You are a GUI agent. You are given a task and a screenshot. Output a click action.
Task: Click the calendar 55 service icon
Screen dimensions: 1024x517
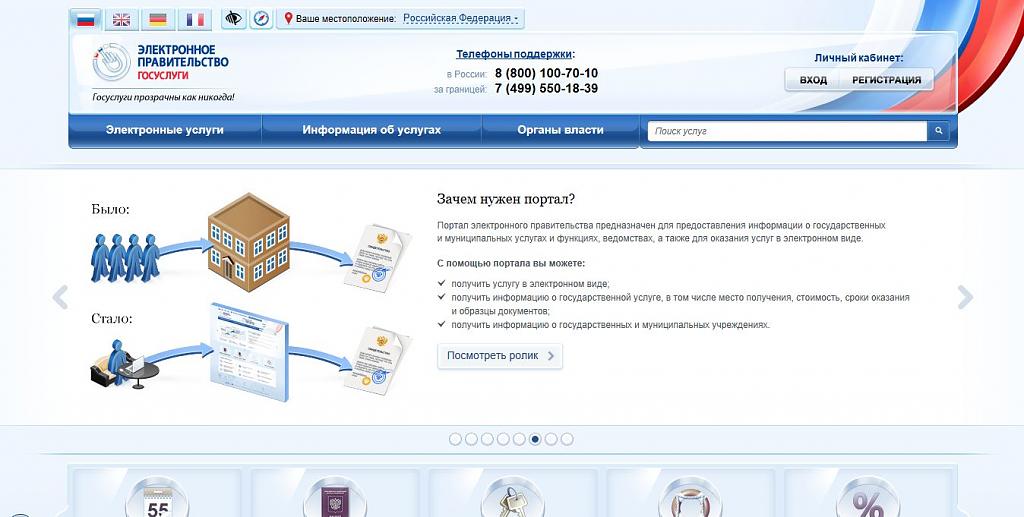tap(157, 497)
